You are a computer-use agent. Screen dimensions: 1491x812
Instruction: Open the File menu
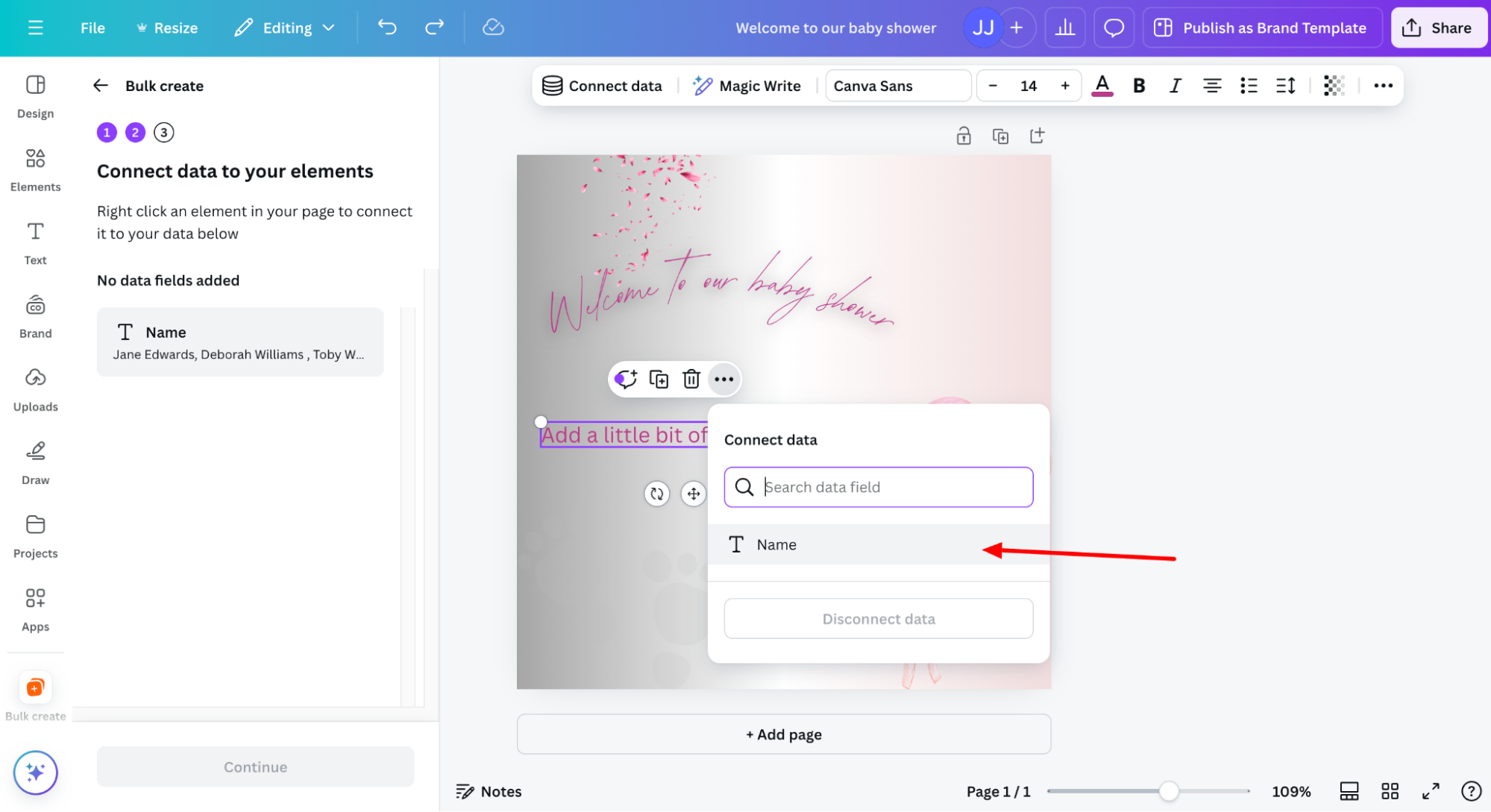(x=92, y=28)
